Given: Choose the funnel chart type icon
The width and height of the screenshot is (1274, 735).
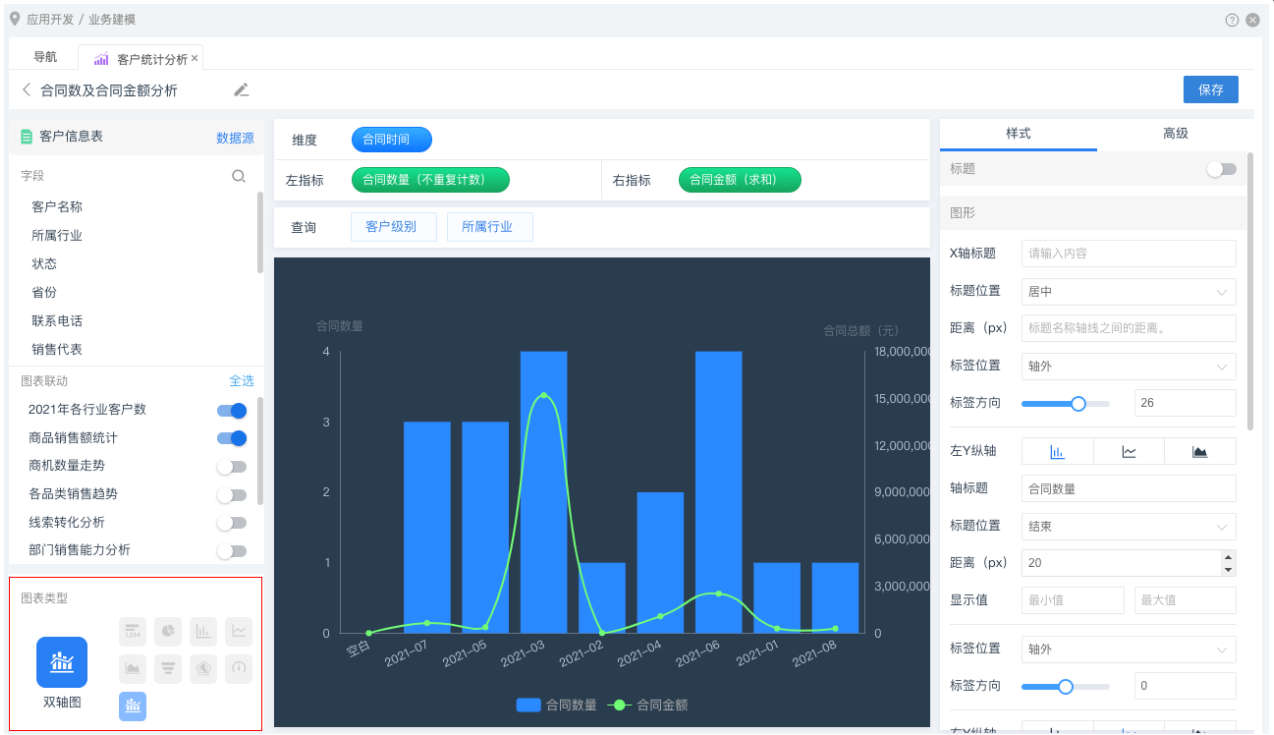Looking at the screenshot, I should click(x=168, y=668).
